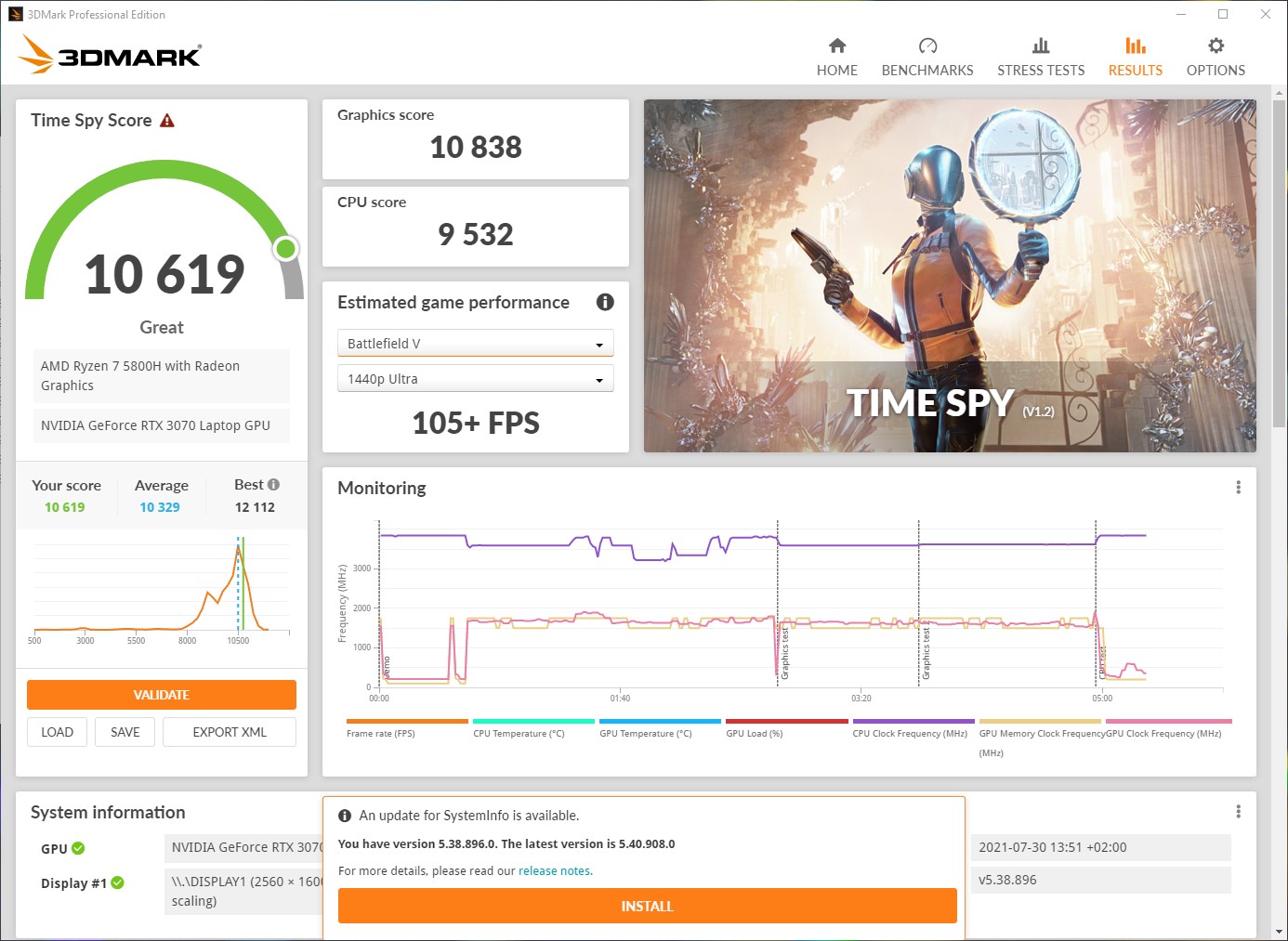The height and width of the screenshot is (941, 1288).
Task: Click the CPU score value 9 532
Action: click(476, 234)
